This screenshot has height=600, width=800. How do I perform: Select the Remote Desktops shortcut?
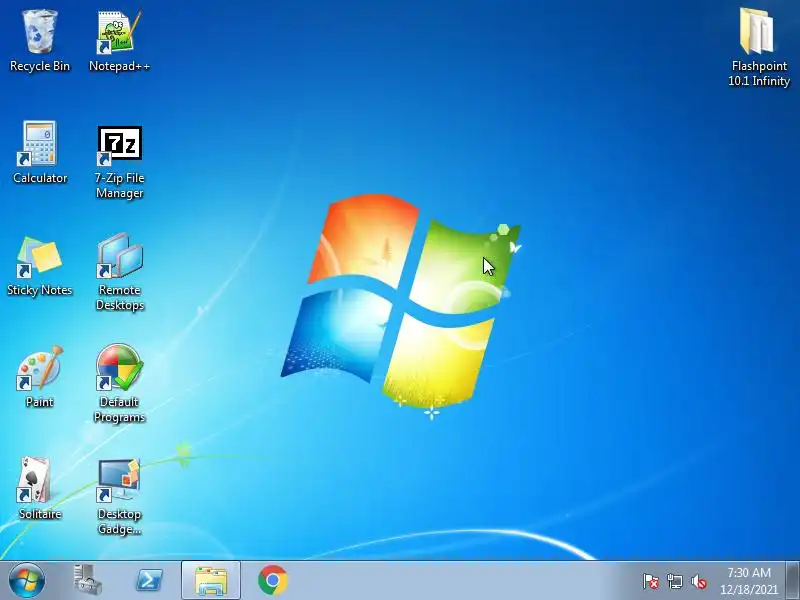tap(119, 271)
